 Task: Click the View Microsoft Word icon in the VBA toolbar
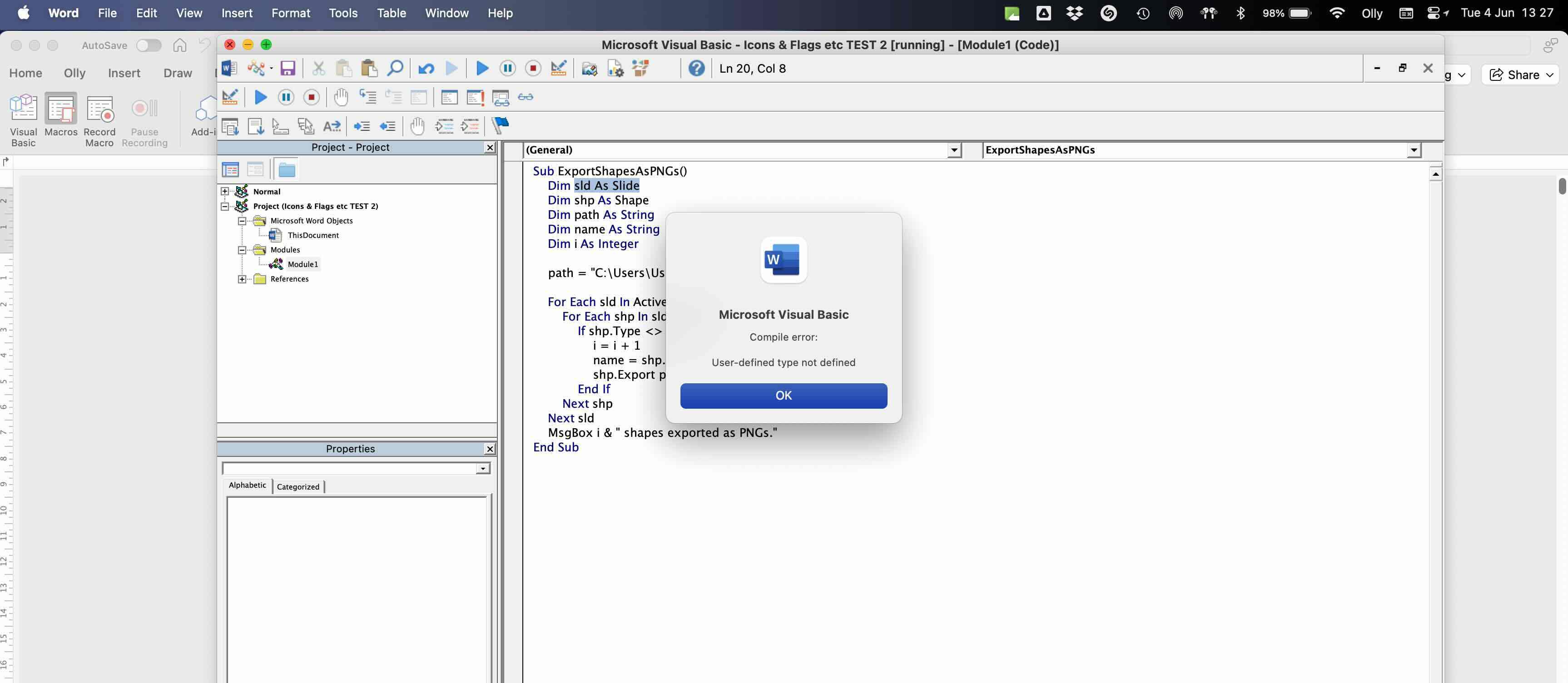click(x=229, y=68)
